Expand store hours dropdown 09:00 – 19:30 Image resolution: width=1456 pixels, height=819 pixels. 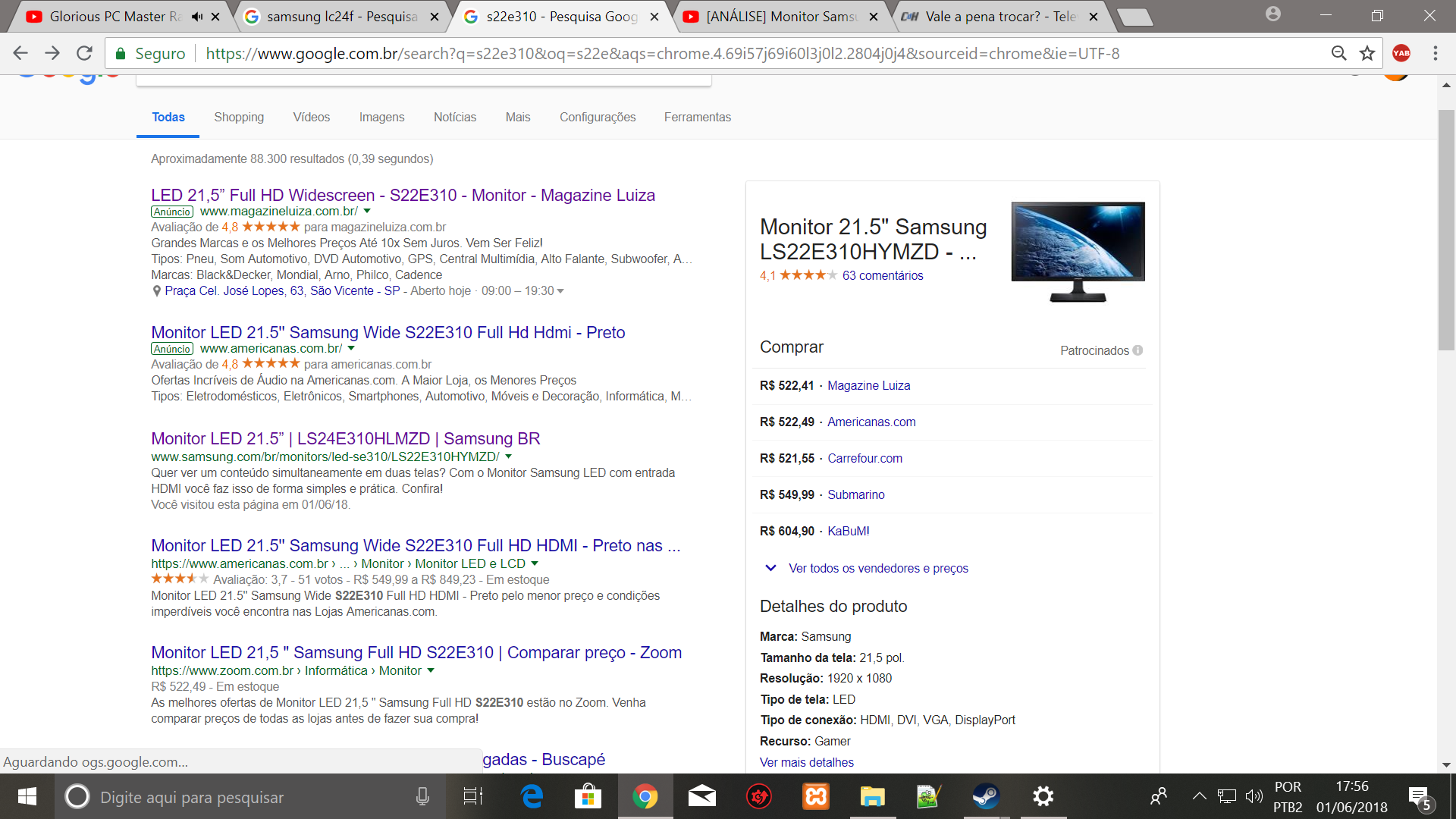click(560, 291)
